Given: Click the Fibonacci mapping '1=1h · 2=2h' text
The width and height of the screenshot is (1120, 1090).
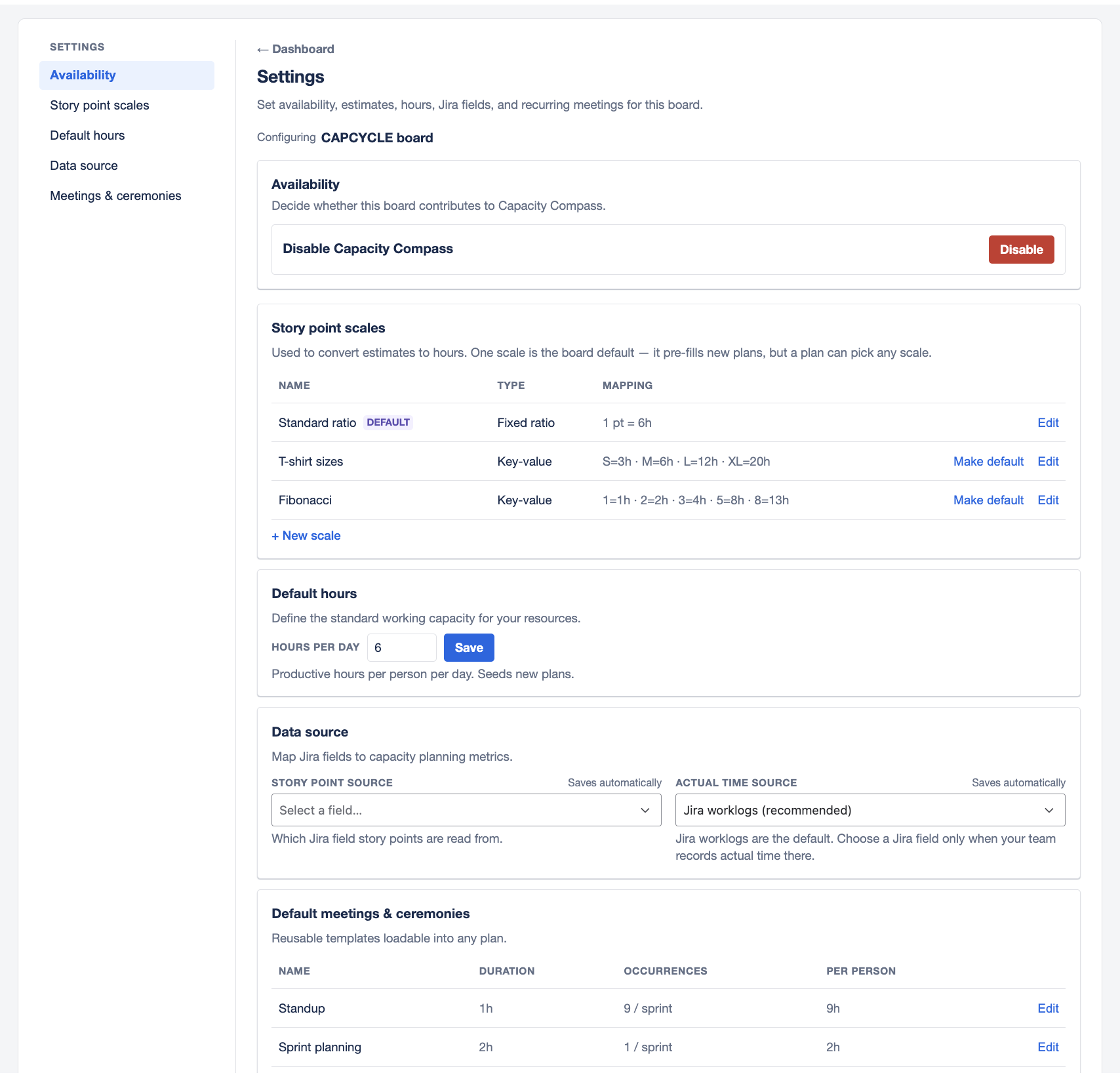Looking at the screenshot, I should (x=696, y=500).
